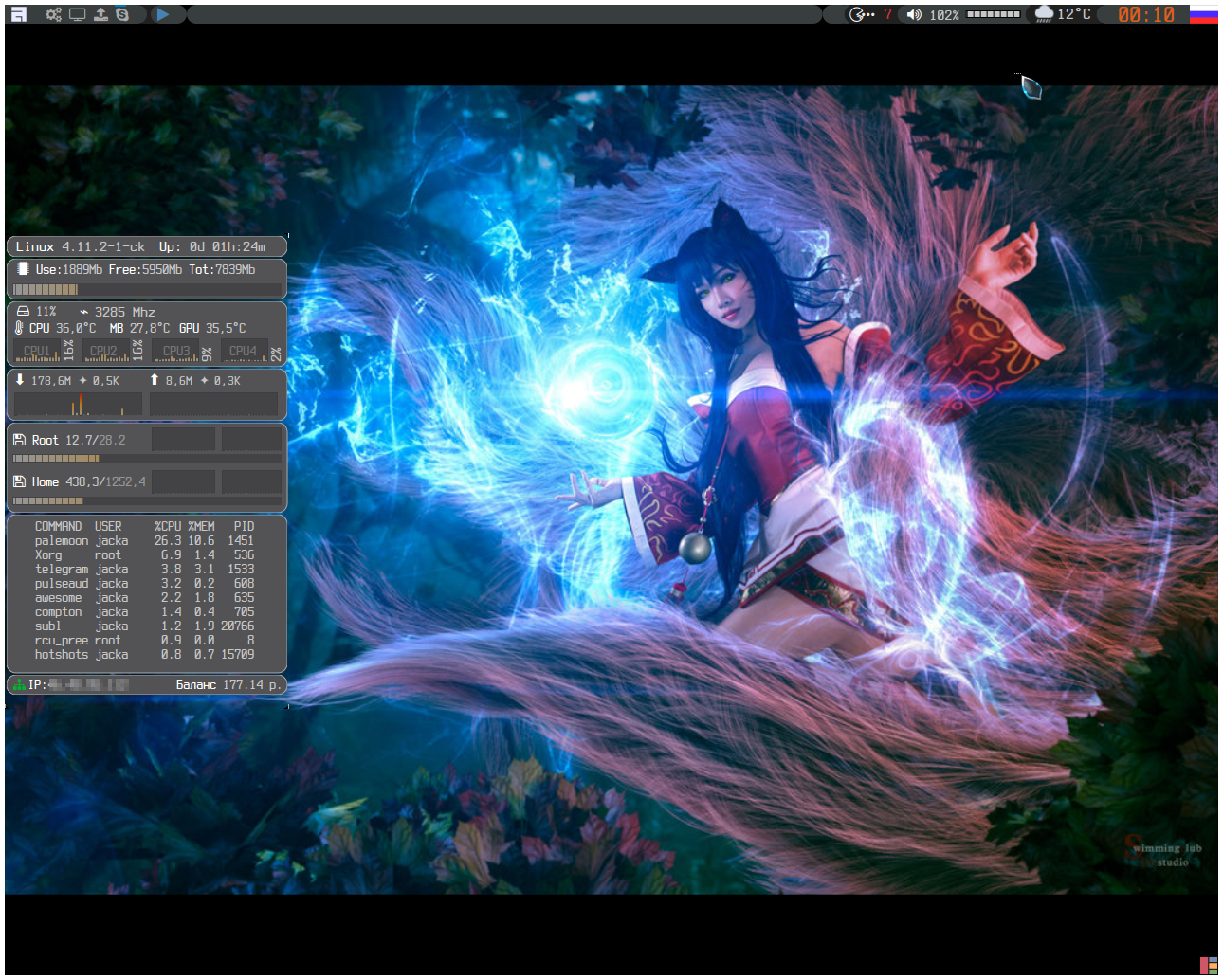
Task: Click the speaker volume icon
Action: (x=914, y=14)
